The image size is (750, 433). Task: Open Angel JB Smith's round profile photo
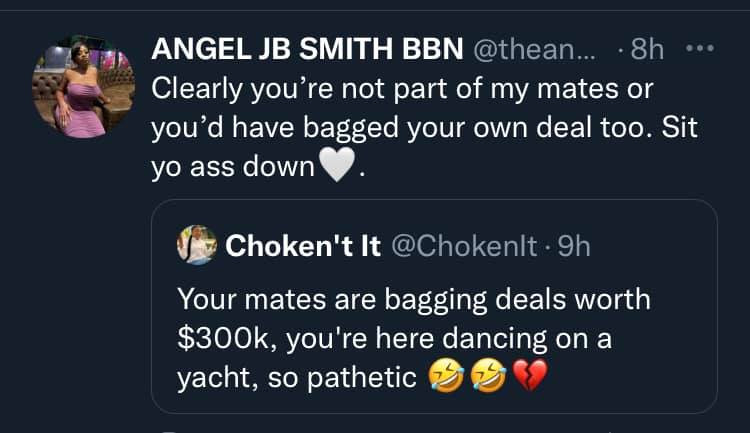click(83, 87)
